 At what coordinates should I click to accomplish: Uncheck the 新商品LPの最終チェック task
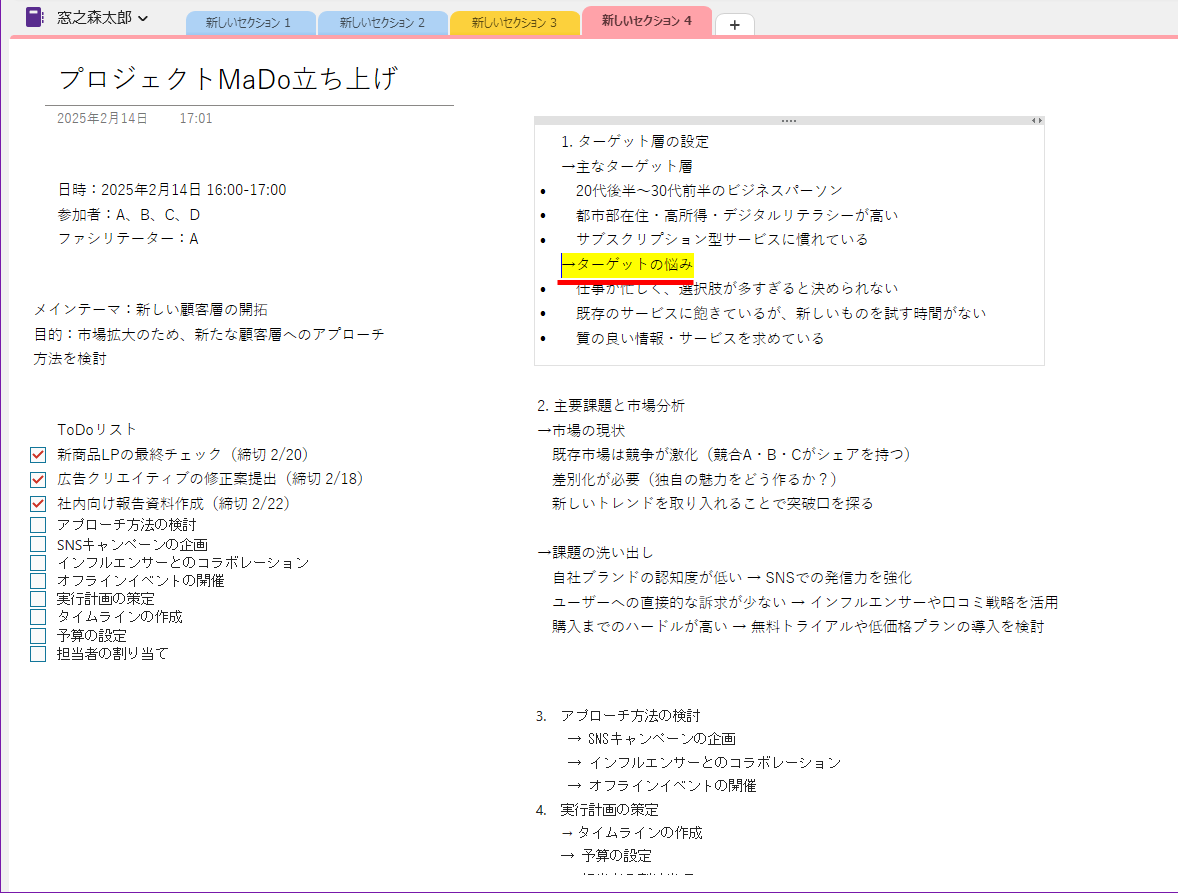[37, 452]
